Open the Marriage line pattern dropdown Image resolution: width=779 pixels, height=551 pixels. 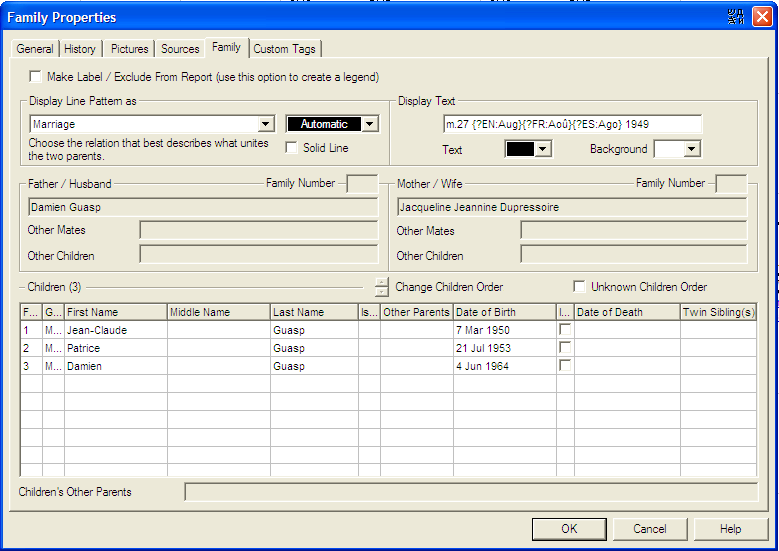pos(265,125)
